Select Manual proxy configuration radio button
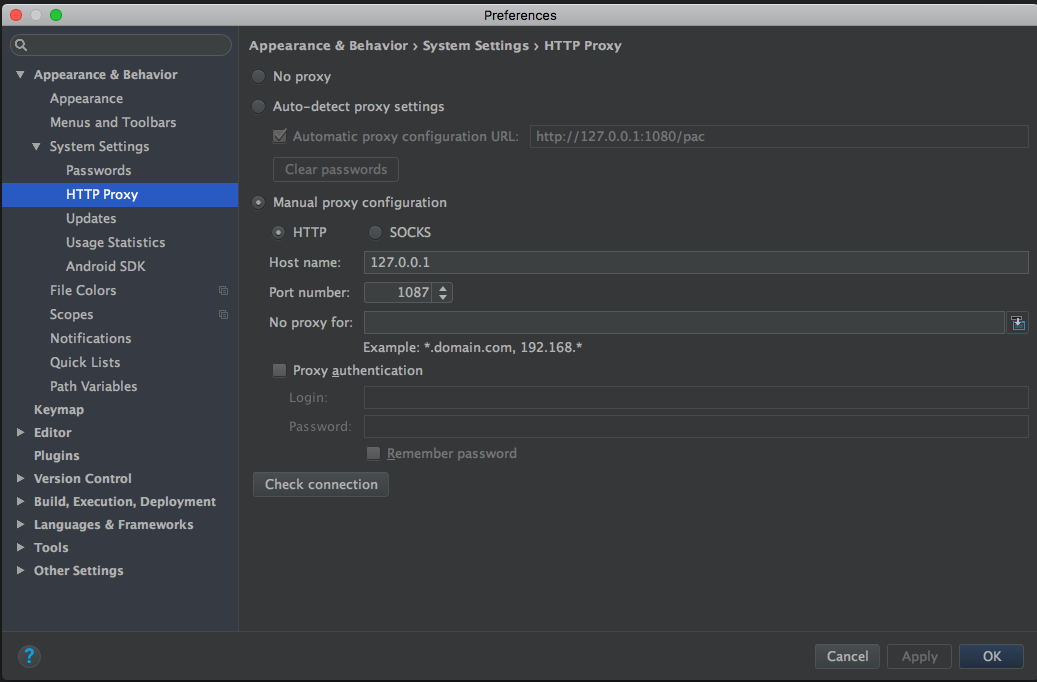Image resolution: width=1037 pixels, height=682 pixels. (x=259, y=202)
